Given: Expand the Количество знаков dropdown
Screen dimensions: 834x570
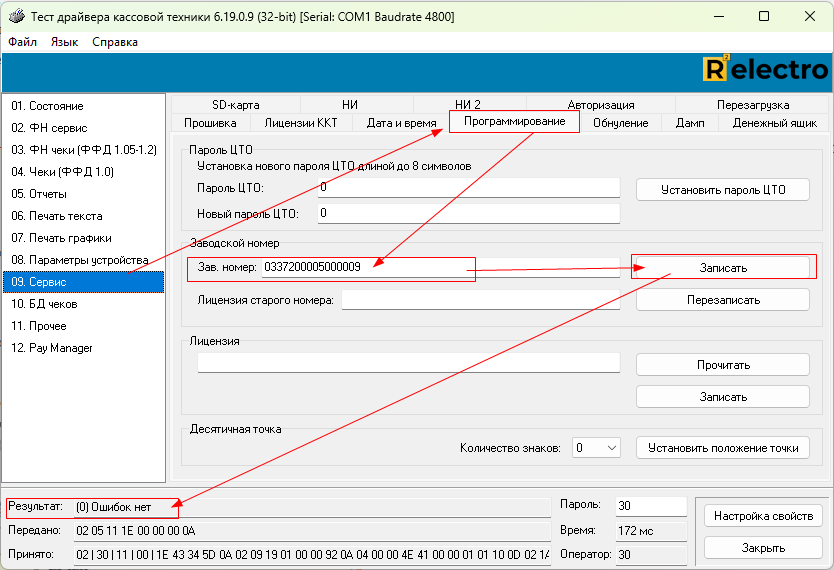Looking at the screenshot, I should tap(597, 448).
